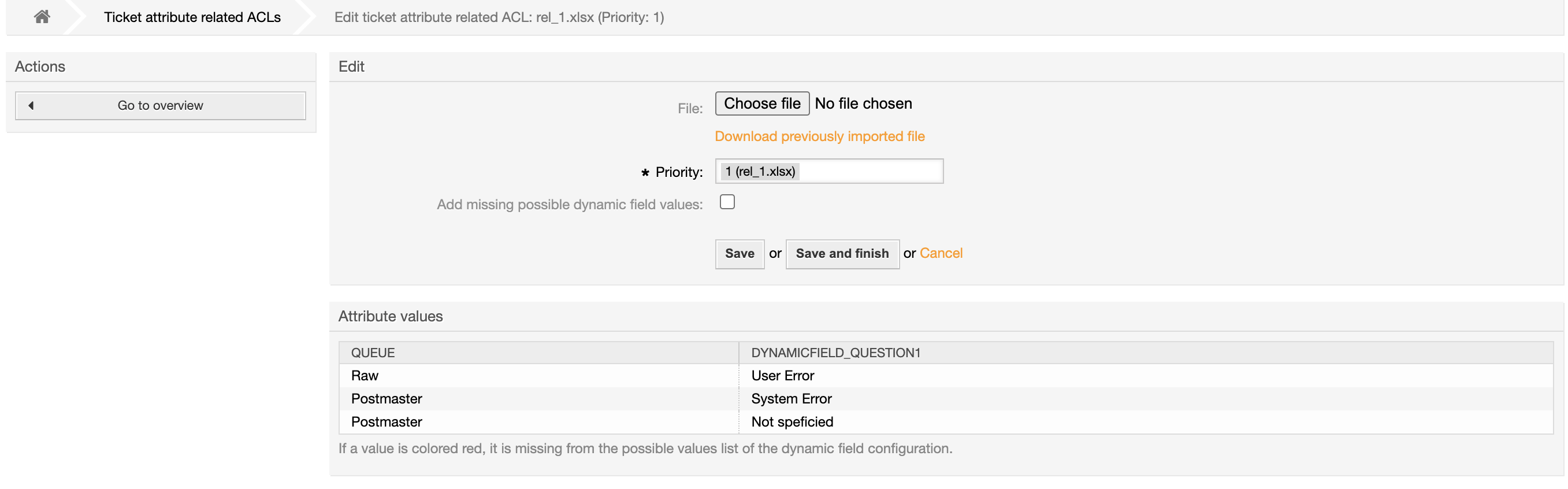Cancel the ACL edit

tap(941, 253)
